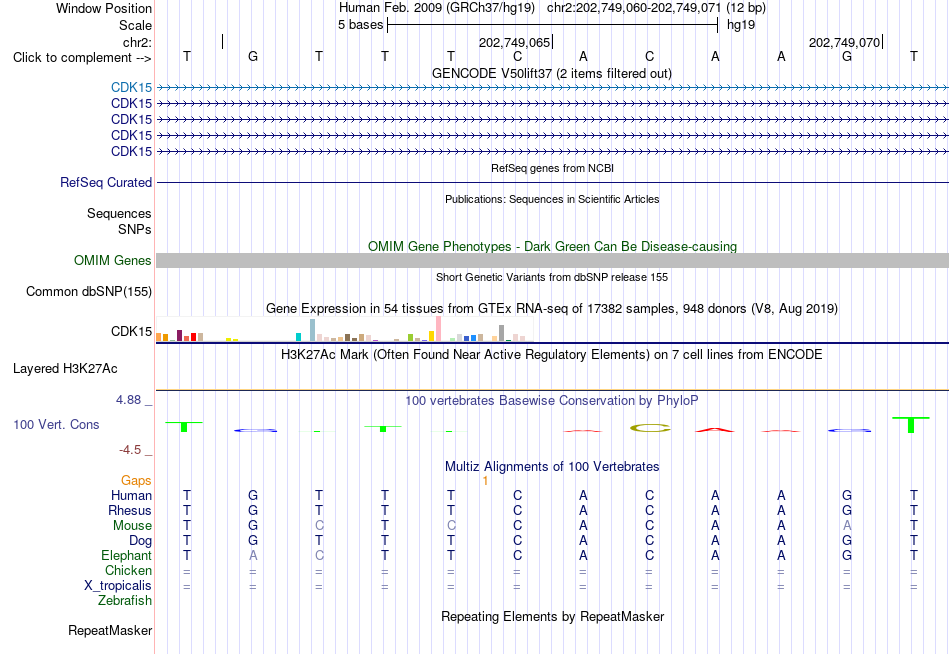Select the 'Sequences' track label
The image size is (950, 654).
(119, 213)
